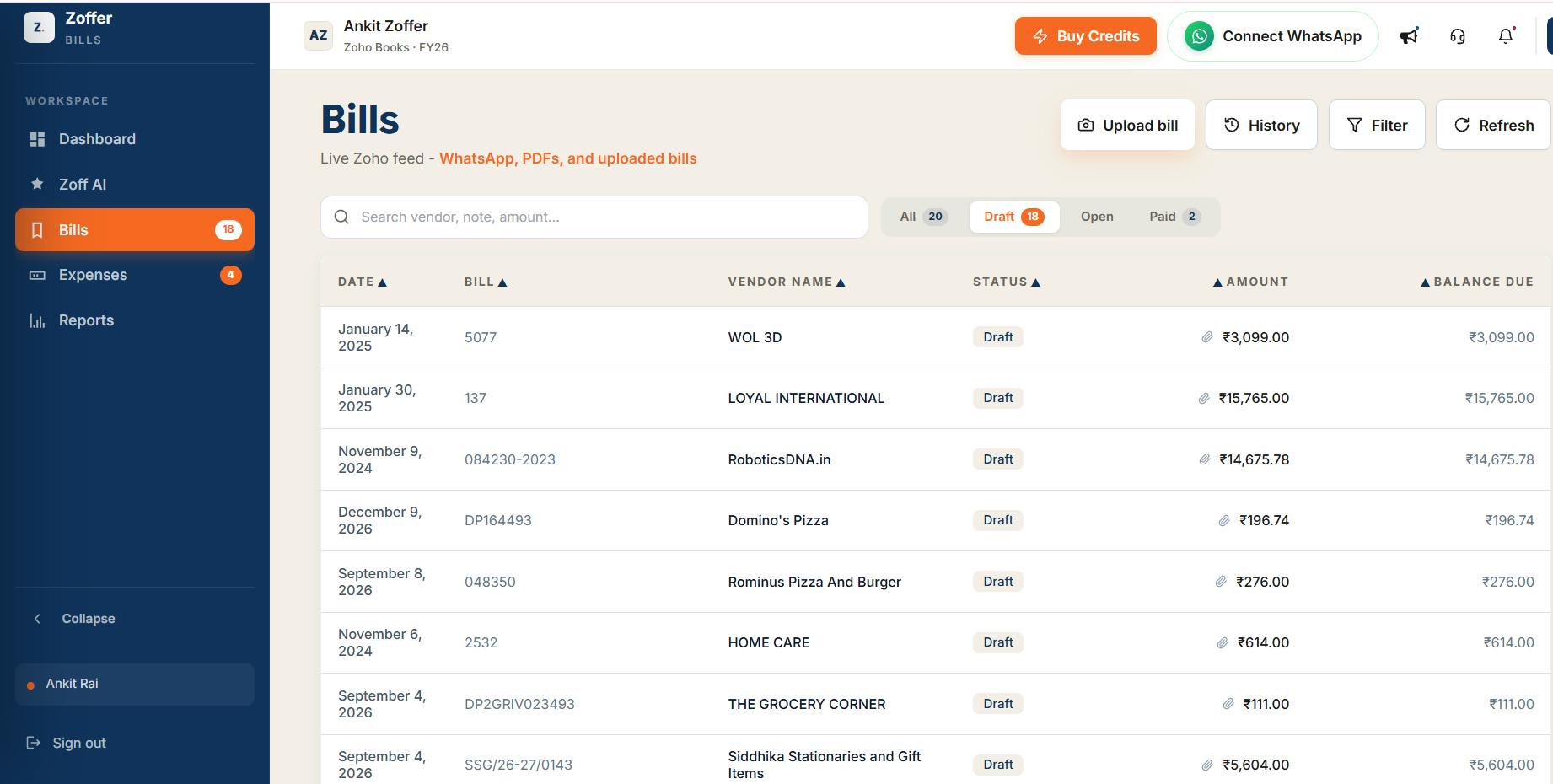Open the headset support icon

click(x=1458, y=36)
